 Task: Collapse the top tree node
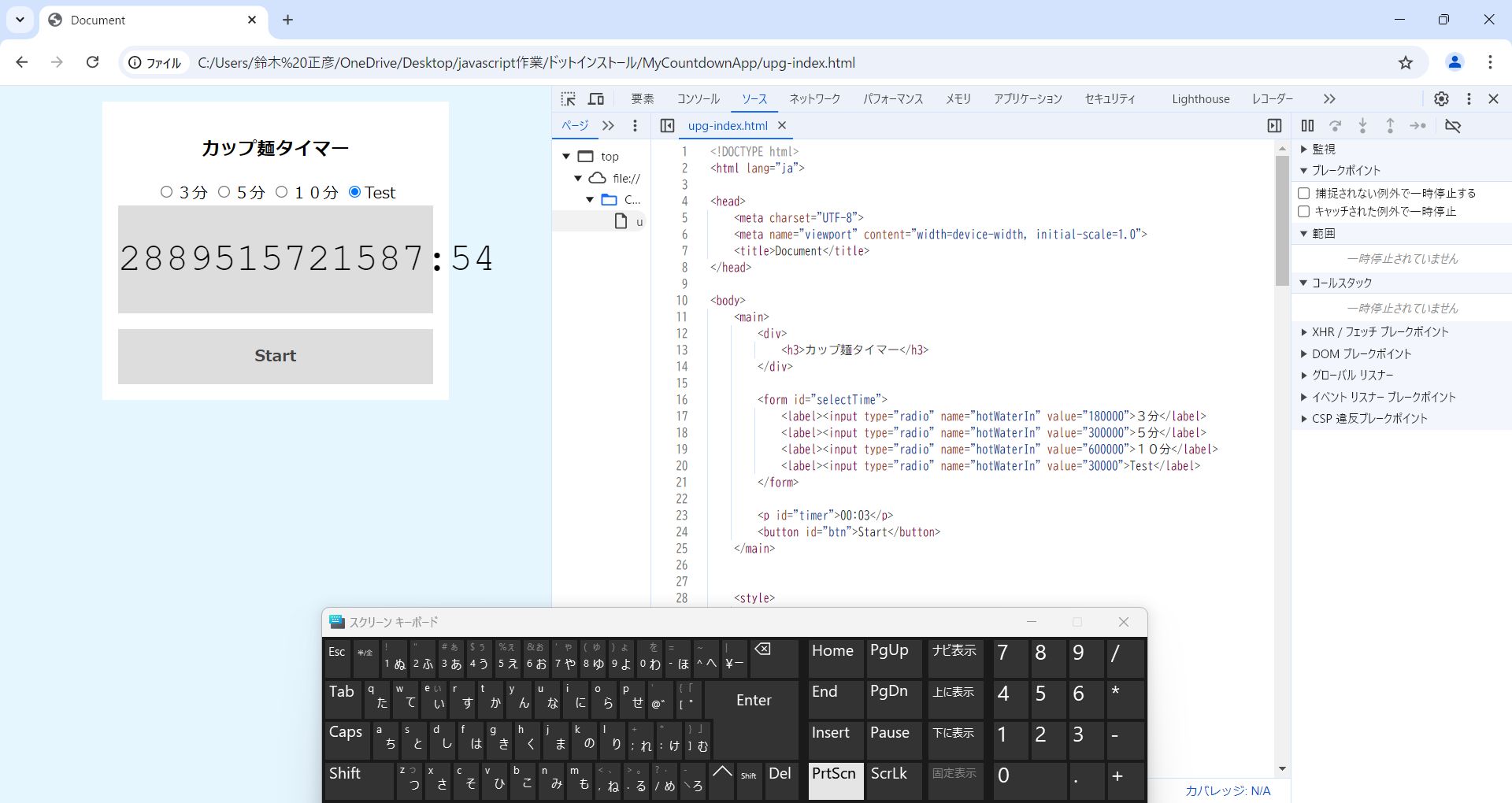(x=566, y=157)
